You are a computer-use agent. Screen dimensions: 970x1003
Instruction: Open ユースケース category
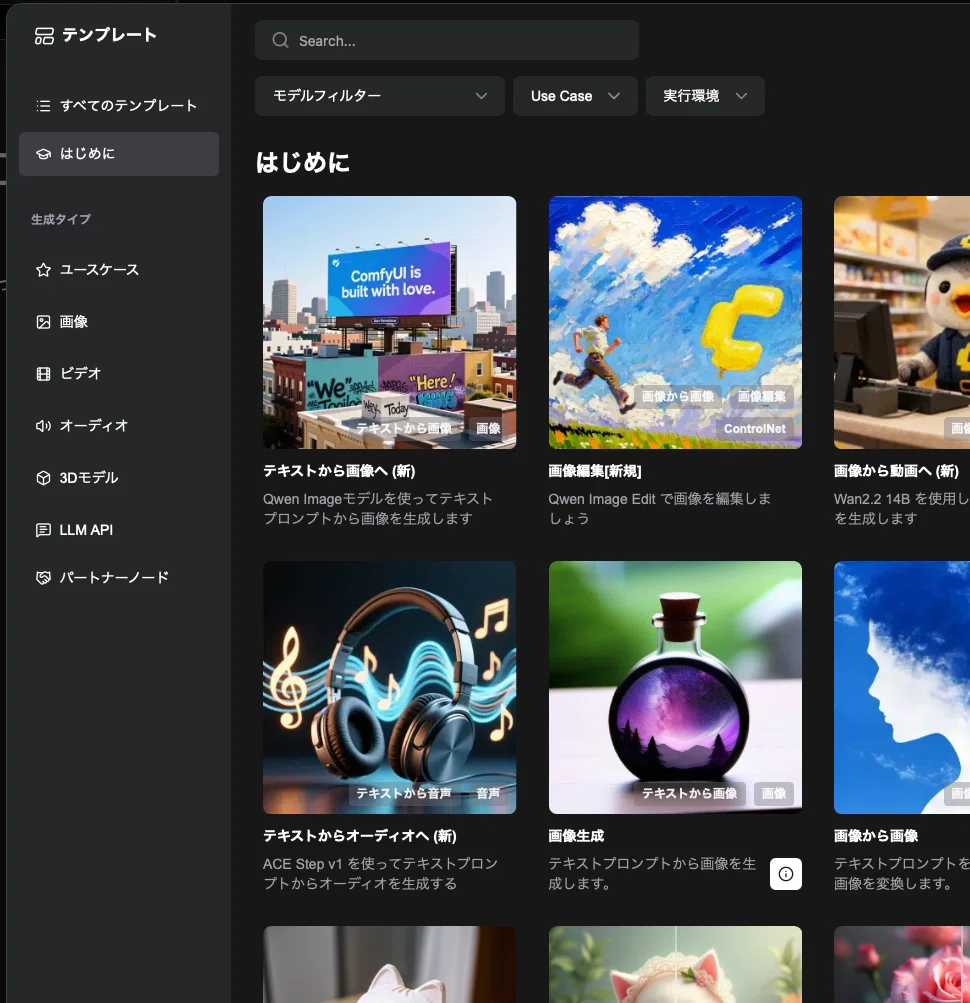(119, 270)
